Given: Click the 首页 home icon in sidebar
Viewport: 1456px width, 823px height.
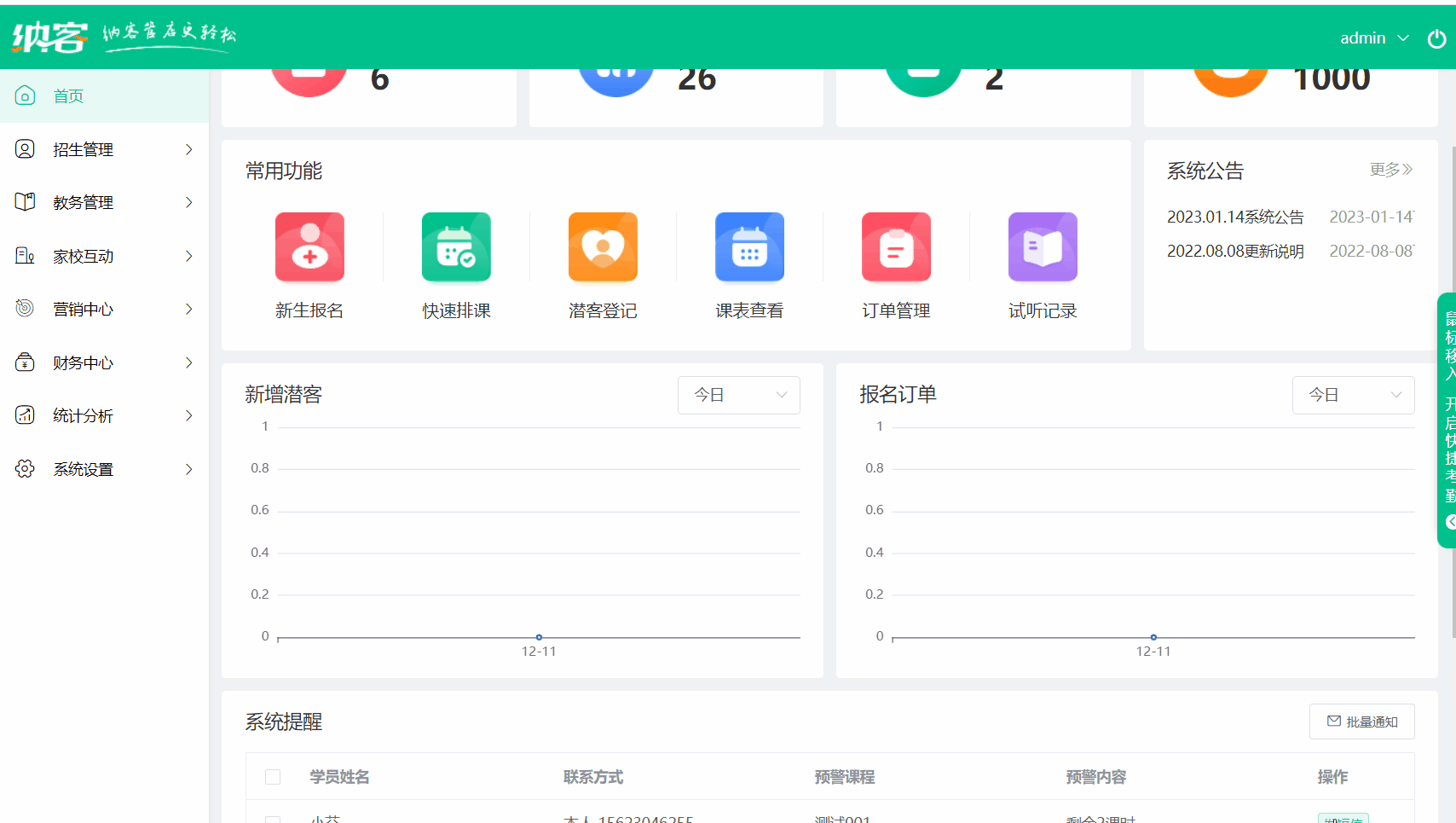Looking at the screenshot, I should [24, 96].
